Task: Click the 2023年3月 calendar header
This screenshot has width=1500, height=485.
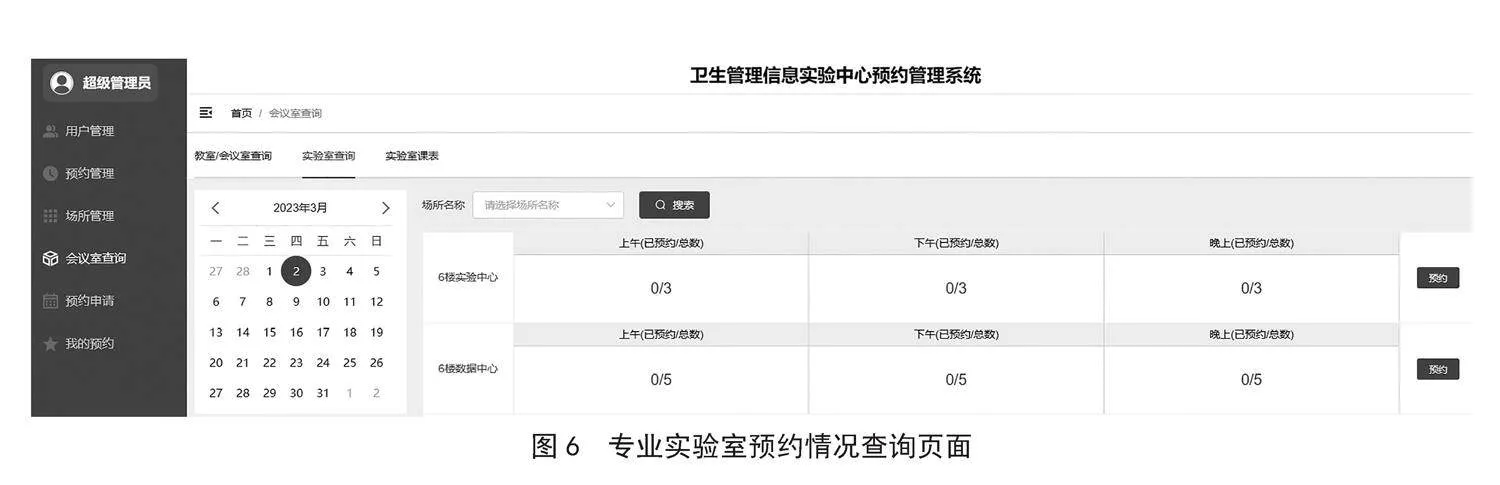Action: pos(300,208)
